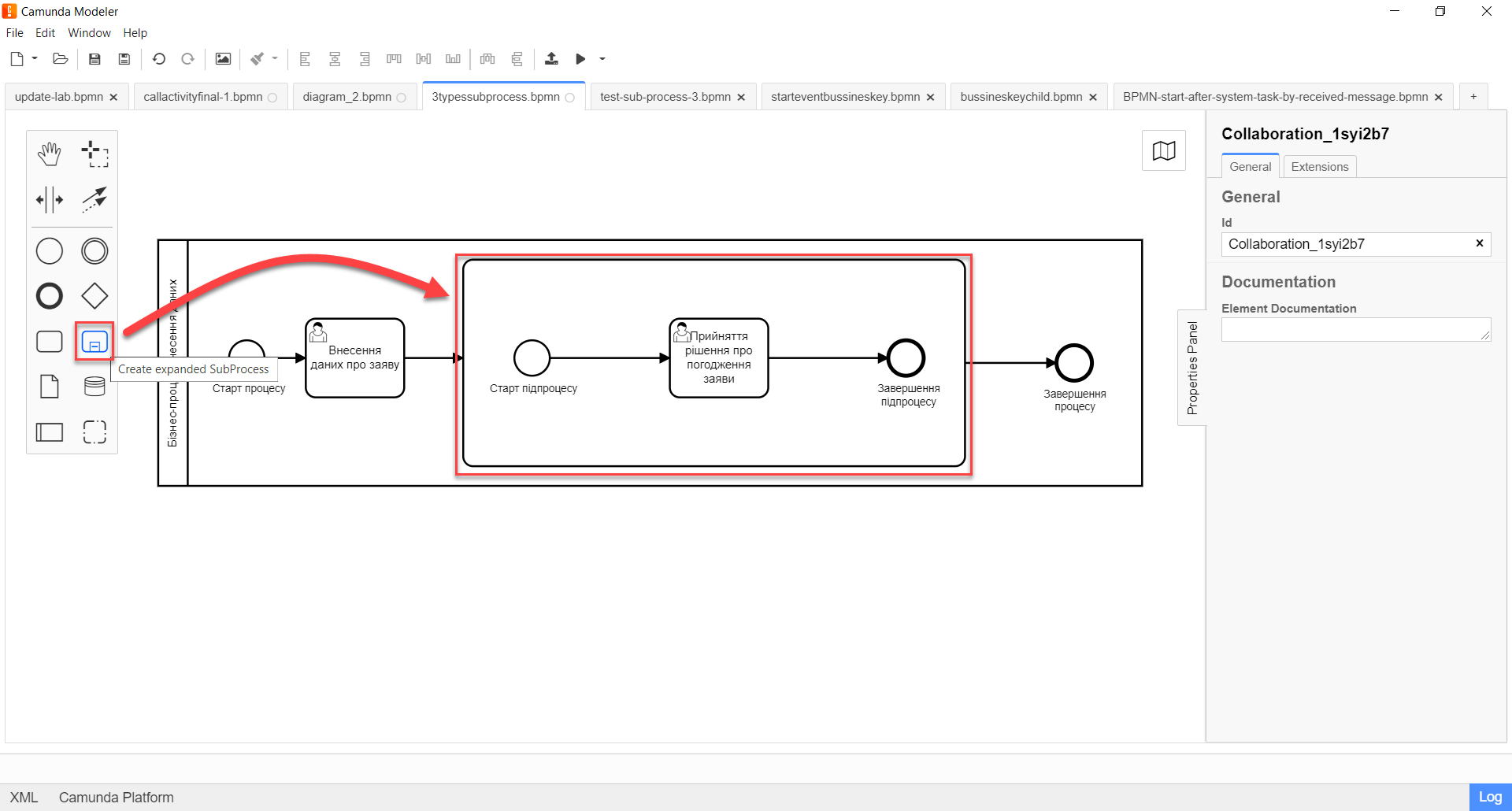
Task: Close the test-sub-process-3.bpmn tab
Action: point(741,98)
